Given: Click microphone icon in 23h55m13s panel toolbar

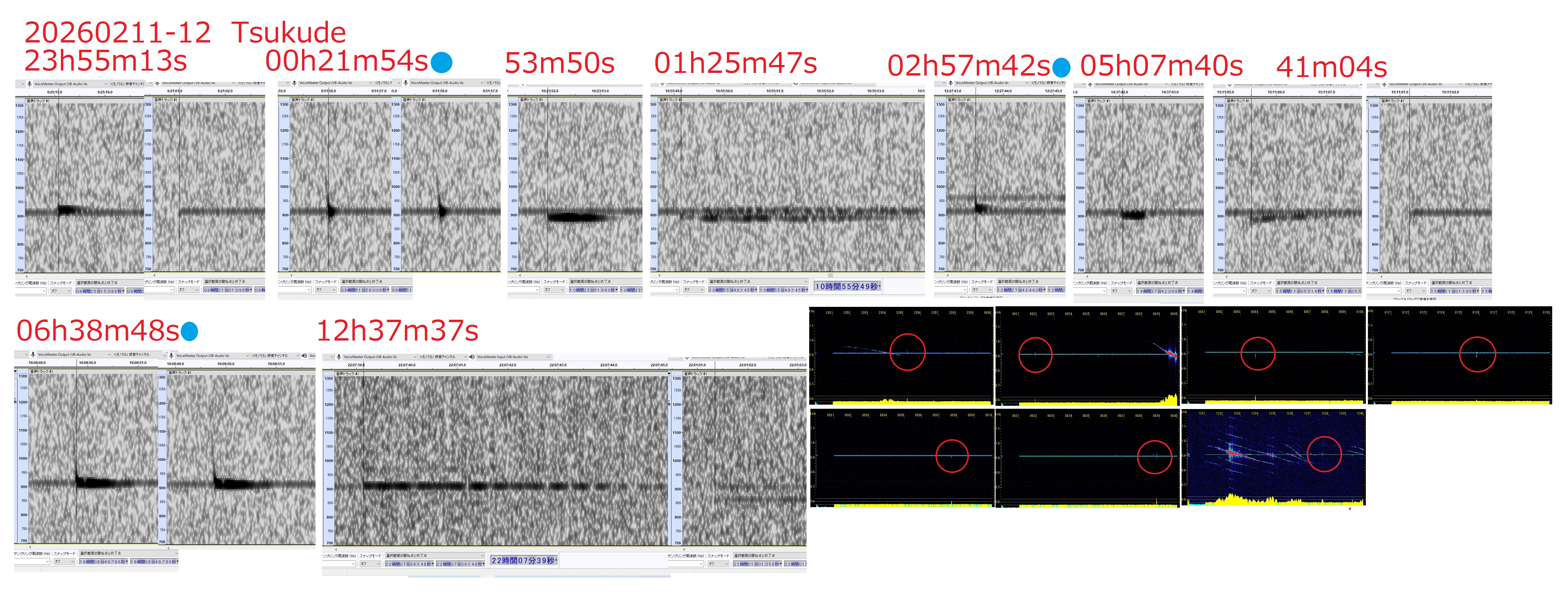Looking at the screenshot, I should point(29,84).
